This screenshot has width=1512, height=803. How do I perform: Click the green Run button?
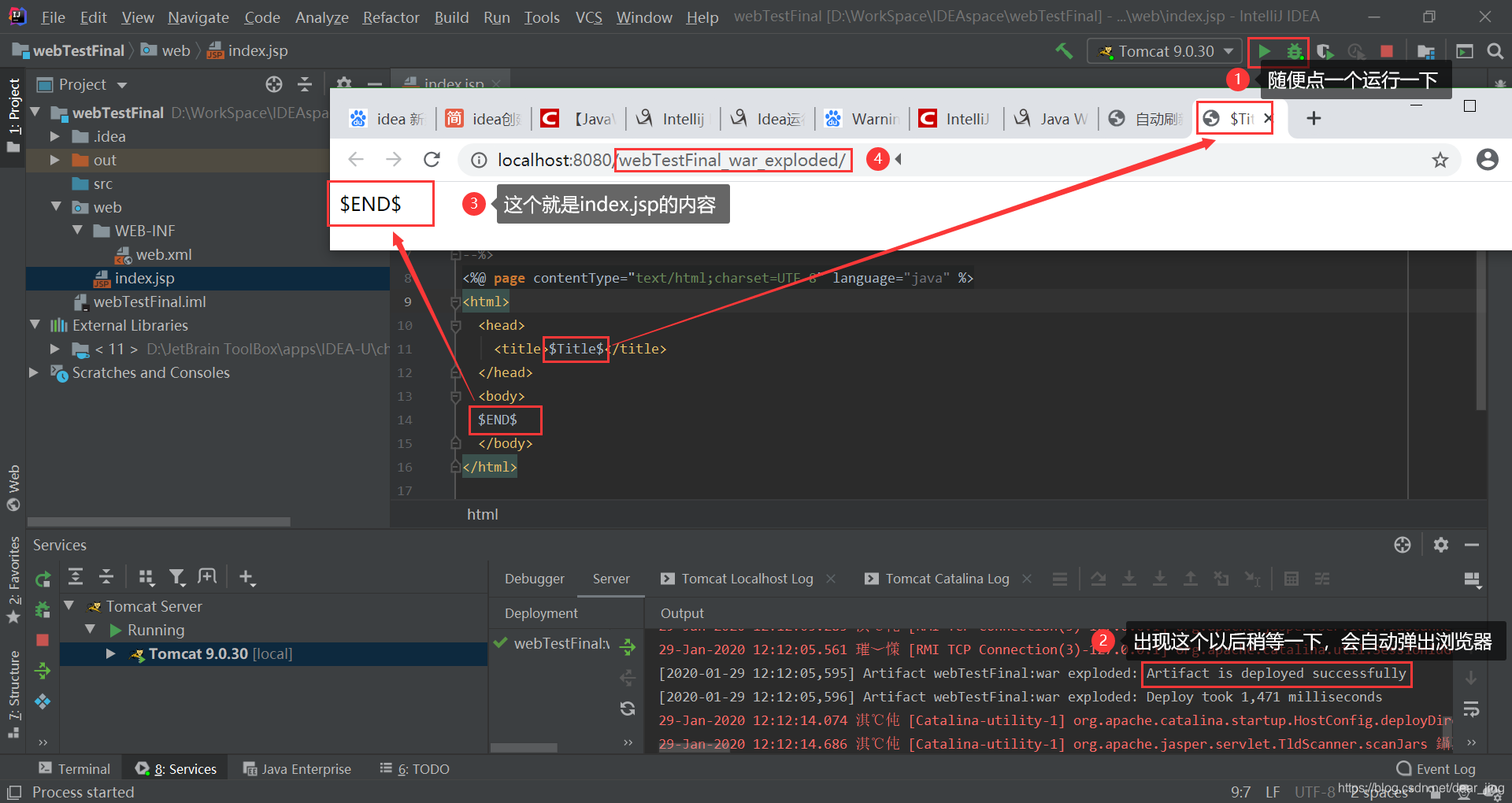pyautogui.click(x=1264, y=51)
